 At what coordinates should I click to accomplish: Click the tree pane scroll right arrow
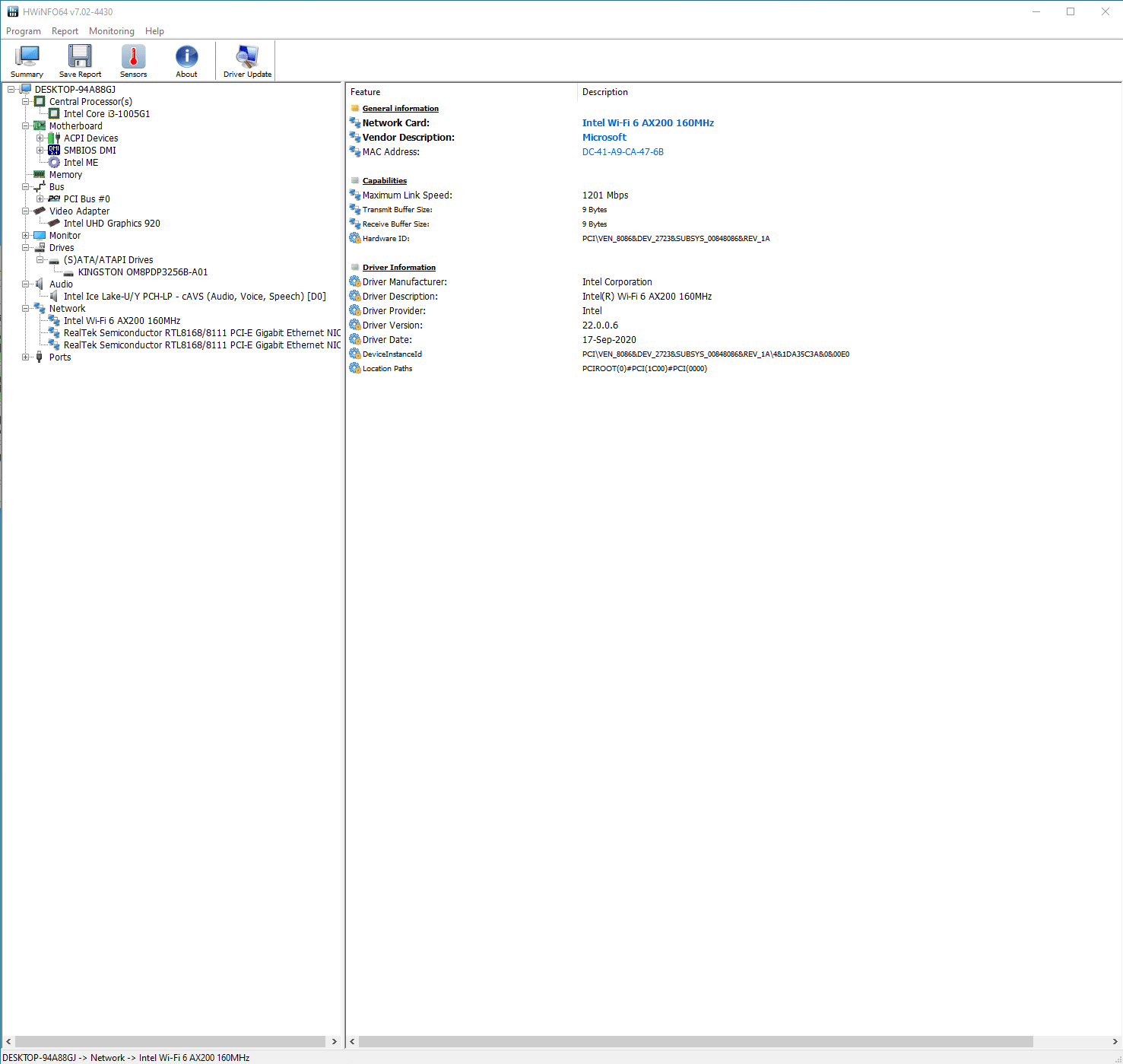[x=334, y=1041]
